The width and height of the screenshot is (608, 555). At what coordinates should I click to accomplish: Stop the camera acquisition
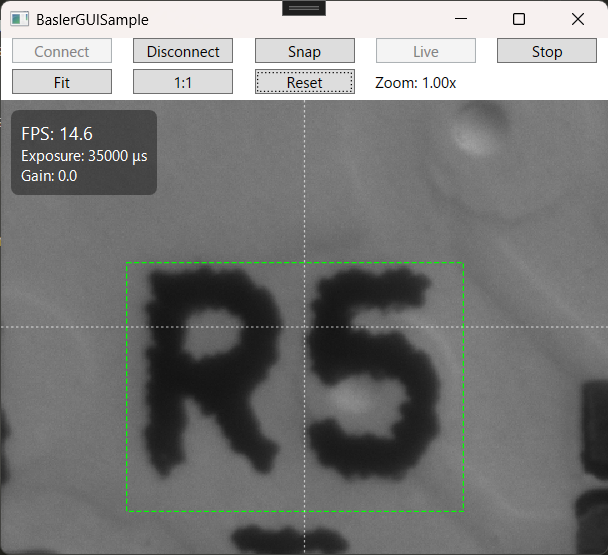(546, 51)
